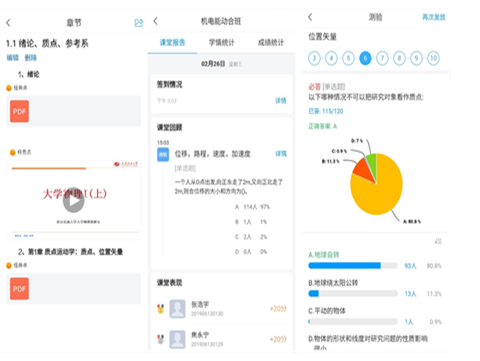Click the 1.1 绪论、质点、参考系 title
The height and width of the screenshot is (361, 480).
click(47, 43)
